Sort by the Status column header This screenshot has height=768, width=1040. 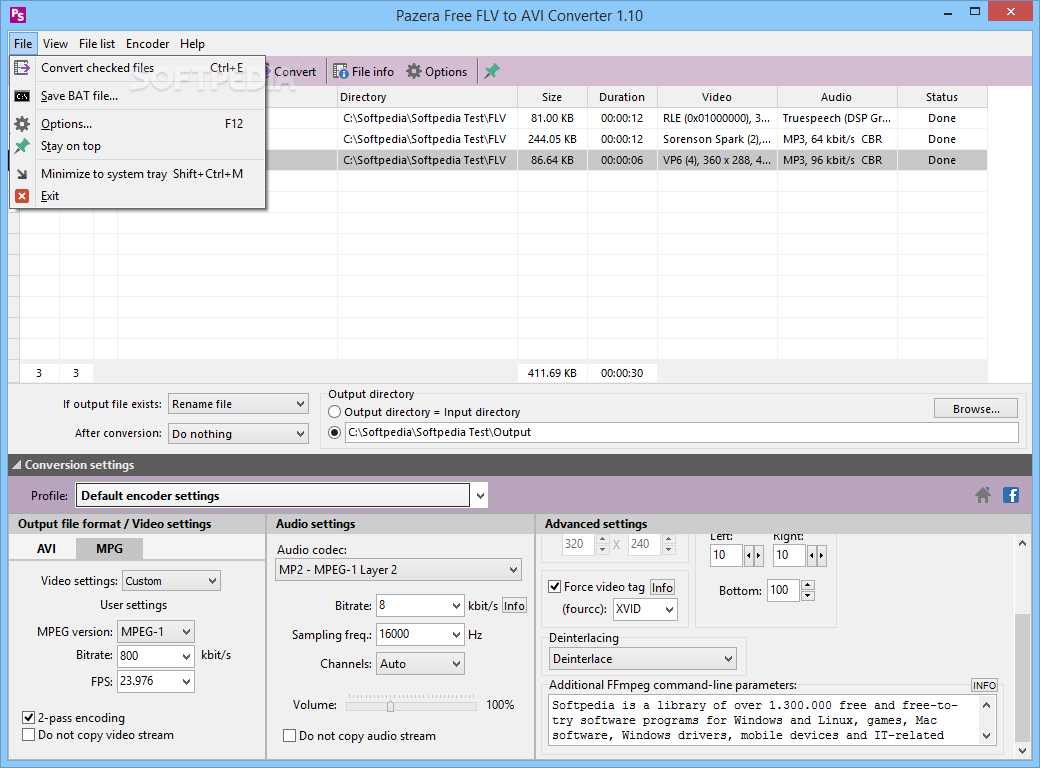pos(942,97)
